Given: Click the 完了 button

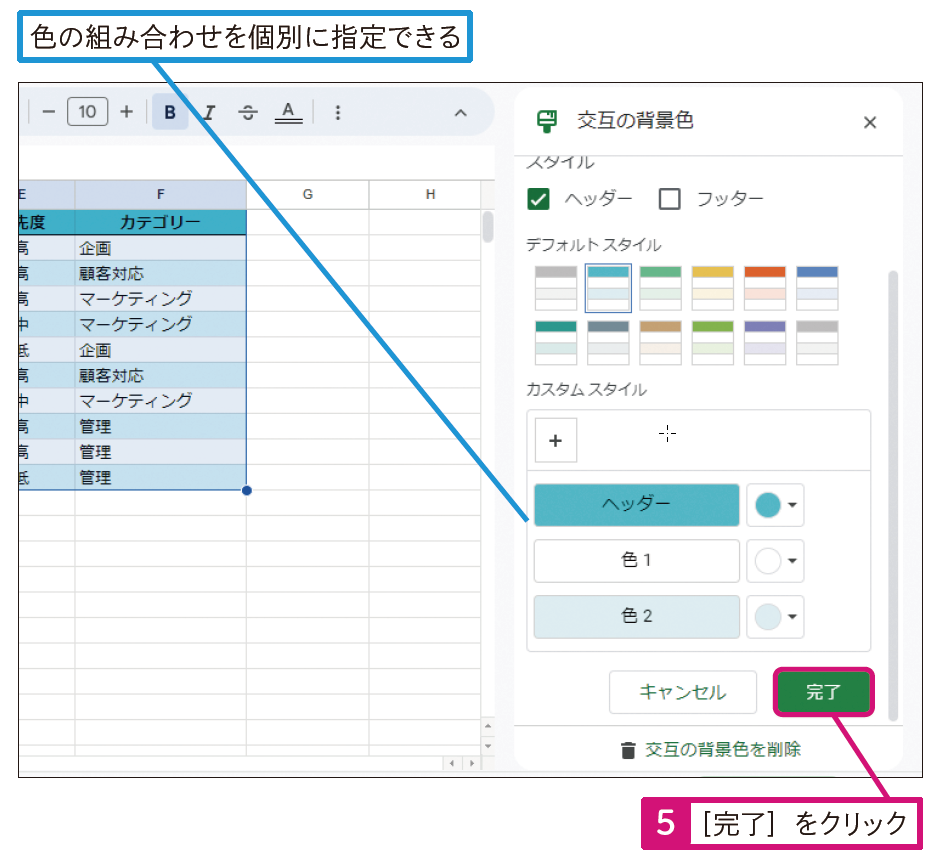Looking at the screenshot, I should [x=823, y=692].
